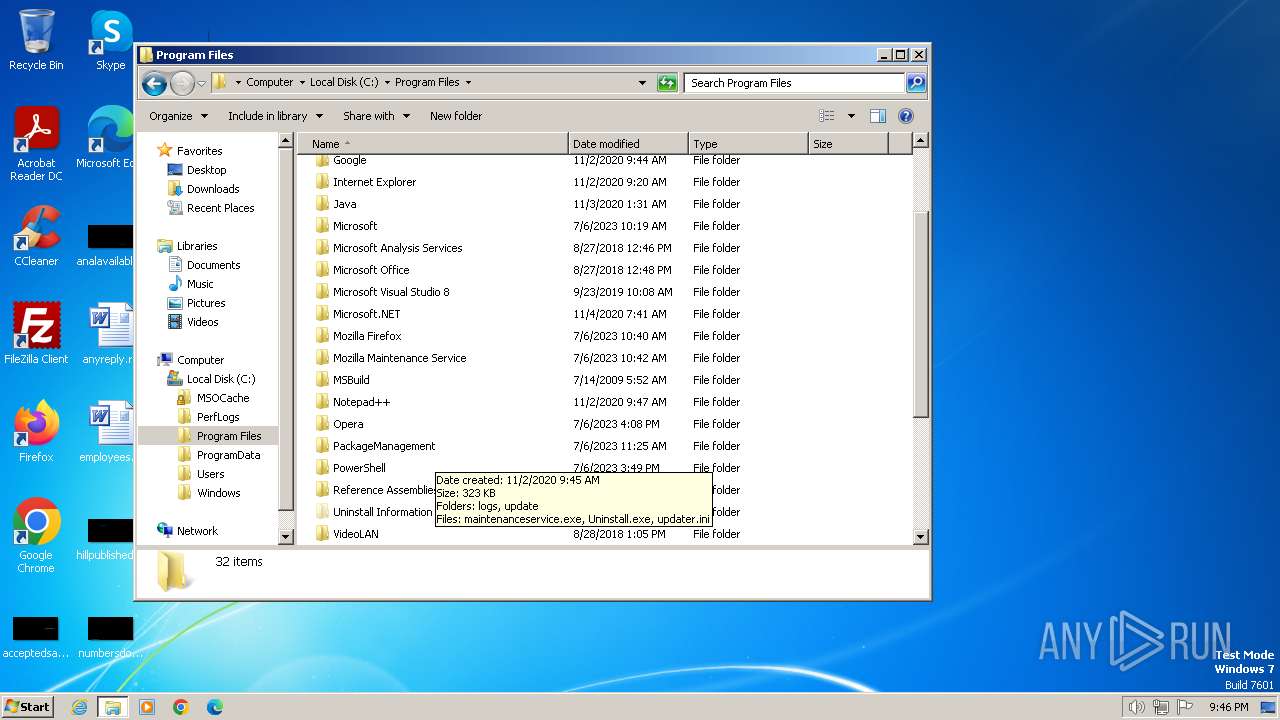This screenshot has height=720, width=1280.
Task: Change your view icon button
Action: point(827,116)
